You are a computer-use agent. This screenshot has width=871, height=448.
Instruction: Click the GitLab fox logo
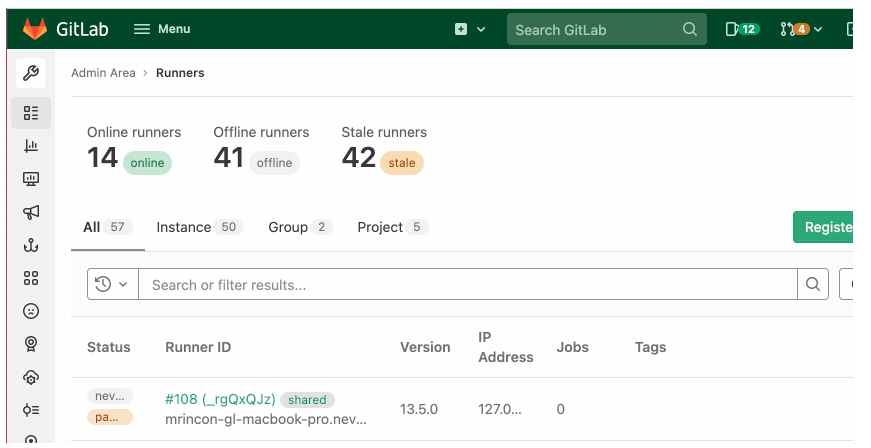tap(34, 29)
